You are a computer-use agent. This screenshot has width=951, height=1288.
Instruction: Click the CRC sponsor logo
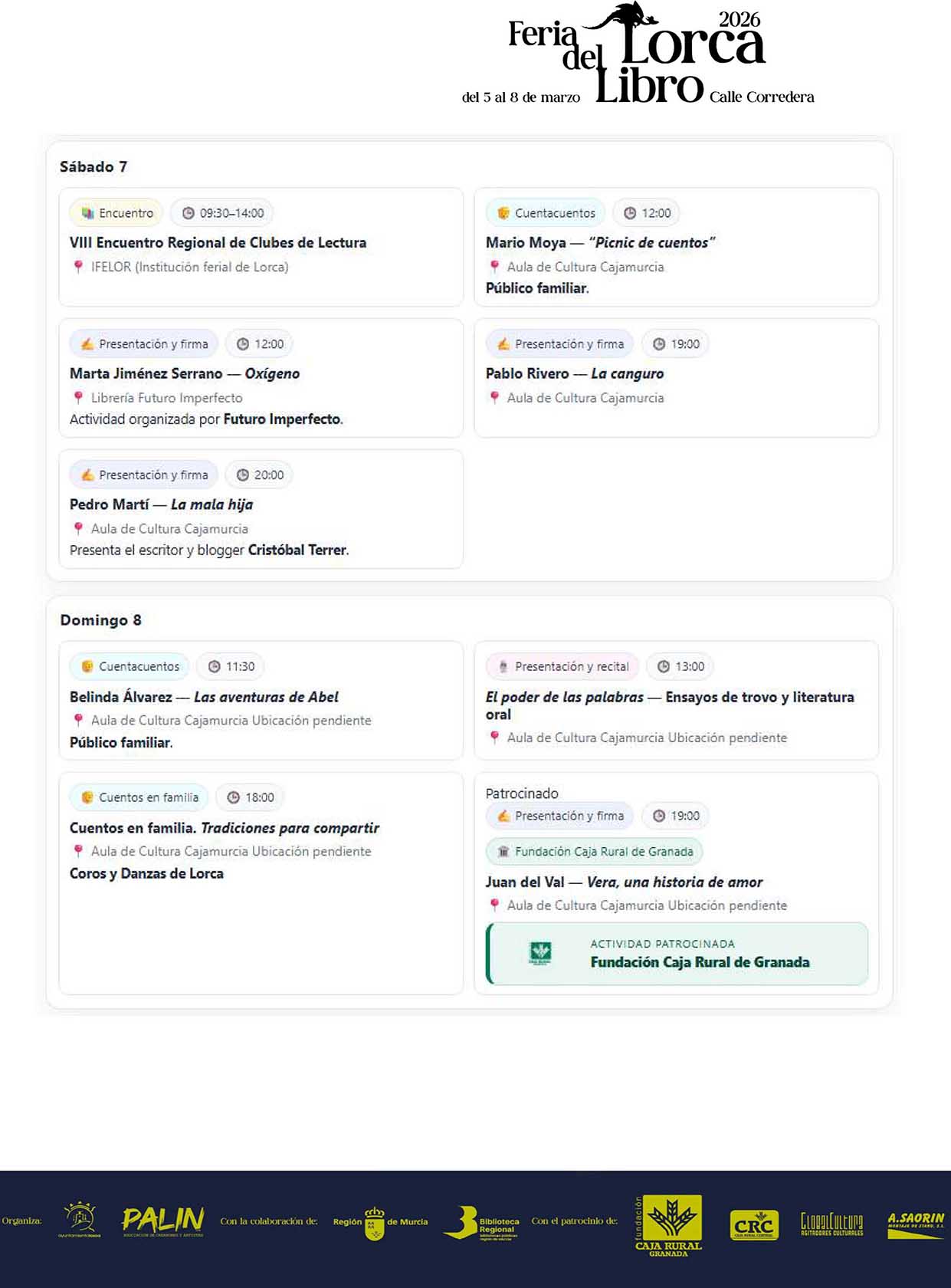click(754, 1224)
